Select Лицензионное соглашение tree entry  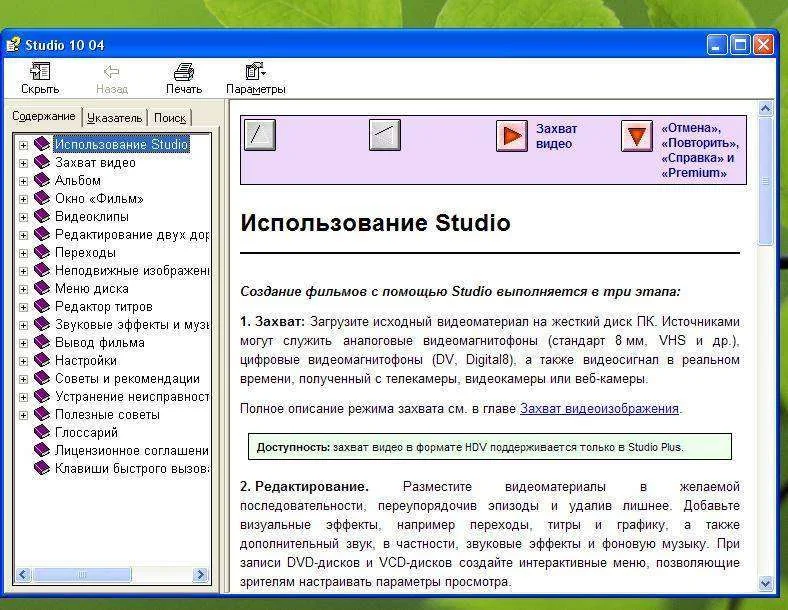[x=132, y=450]
